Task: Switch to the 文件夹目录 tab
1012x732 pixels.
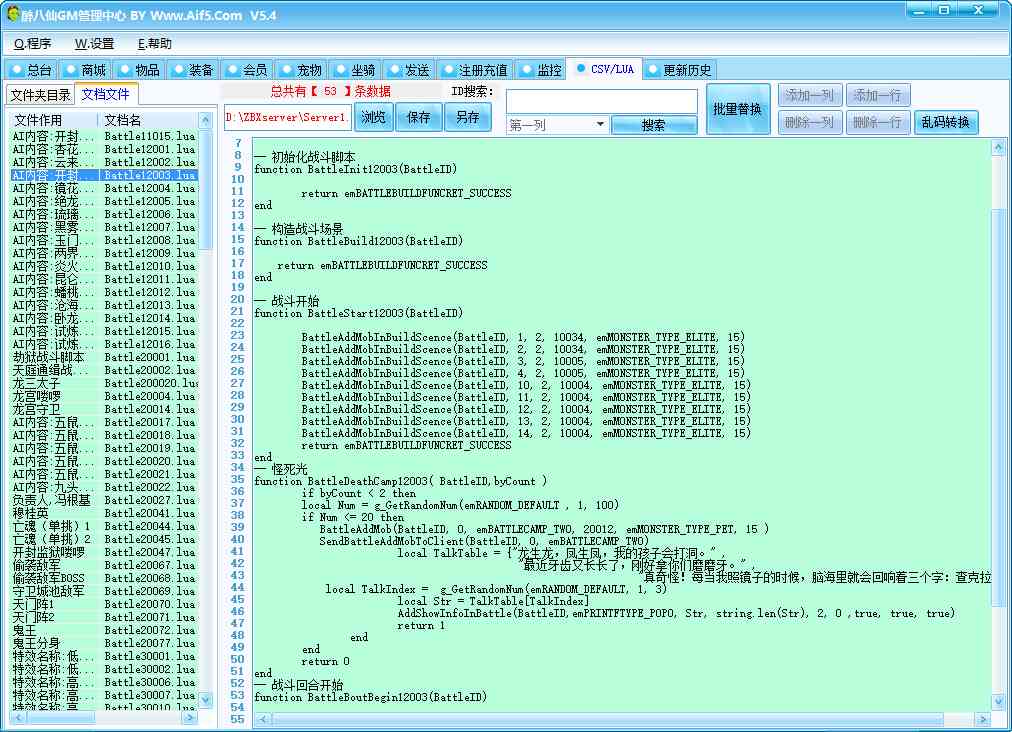Action: pyautogui.click(x=40, y=95)
